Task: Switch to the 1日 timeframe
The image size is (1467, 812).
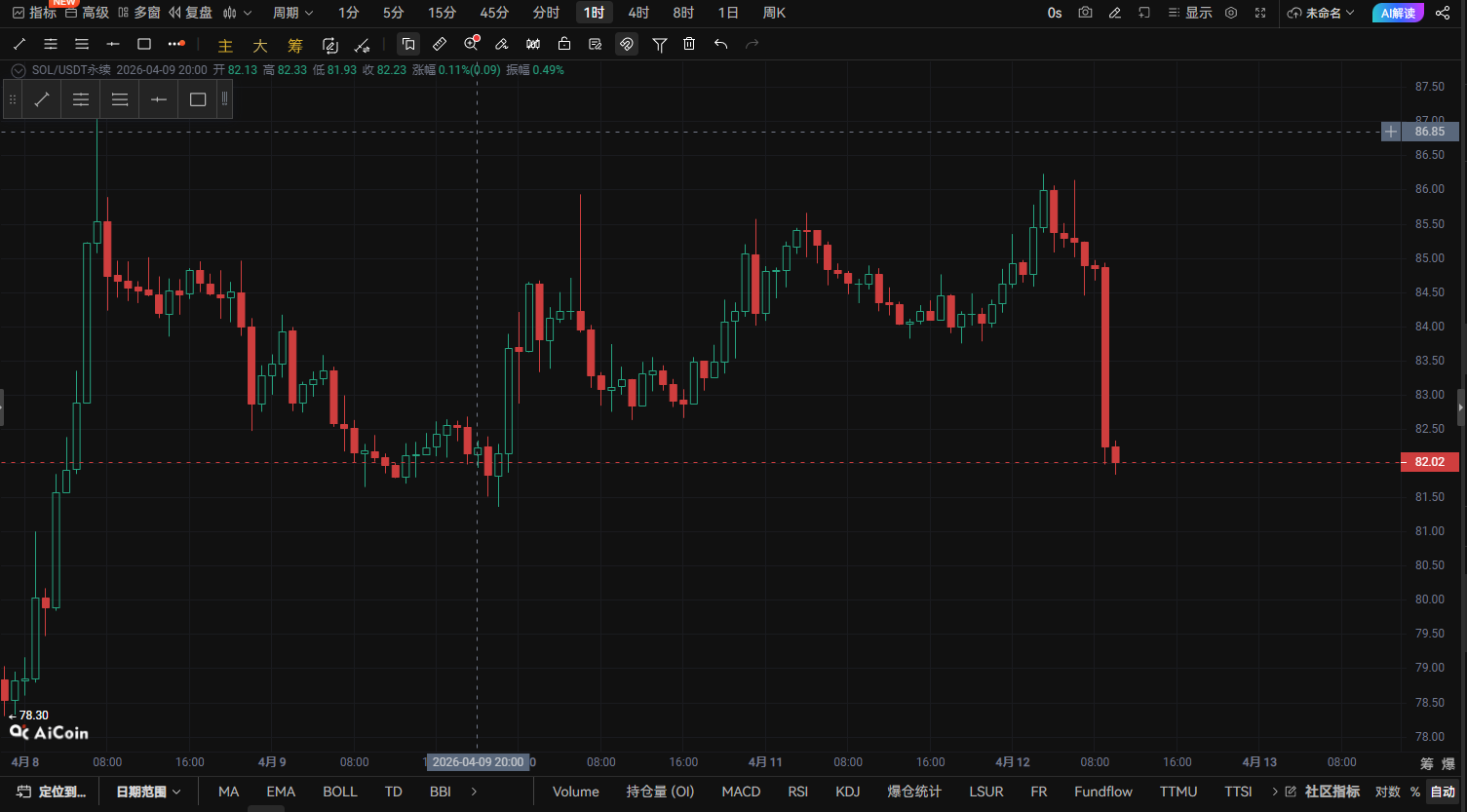Action: tap(728, 13)
